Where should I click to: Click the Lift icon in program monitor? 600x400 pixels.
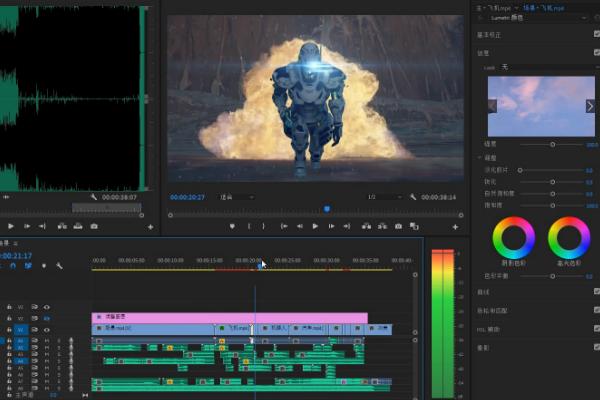click(366, 226)
